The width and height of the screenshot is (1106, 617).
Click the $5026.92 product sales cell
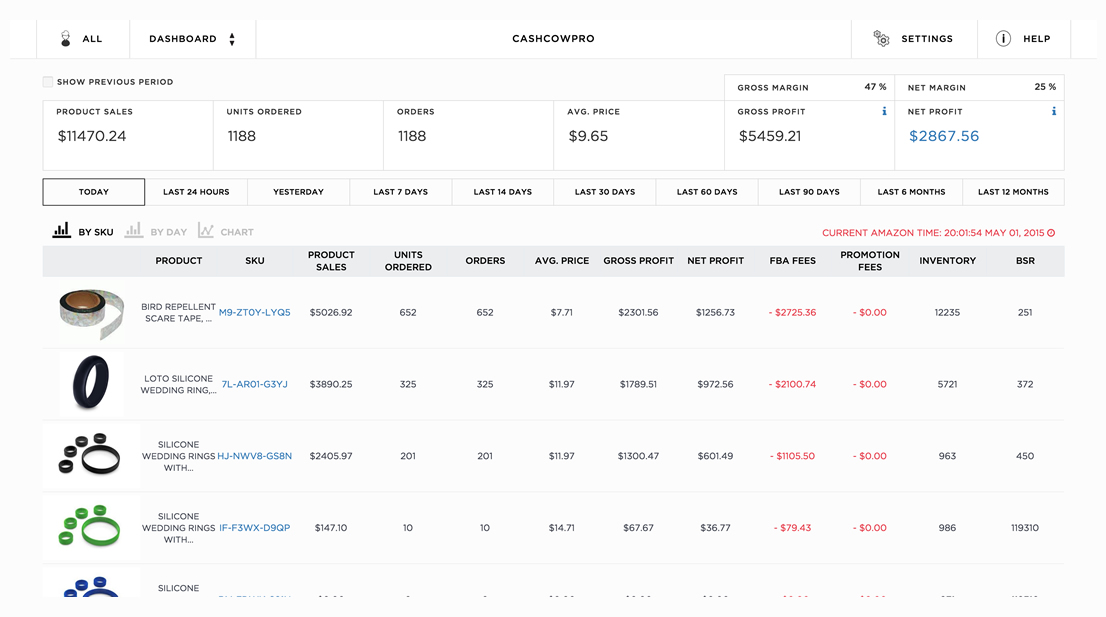click(331, 312)
